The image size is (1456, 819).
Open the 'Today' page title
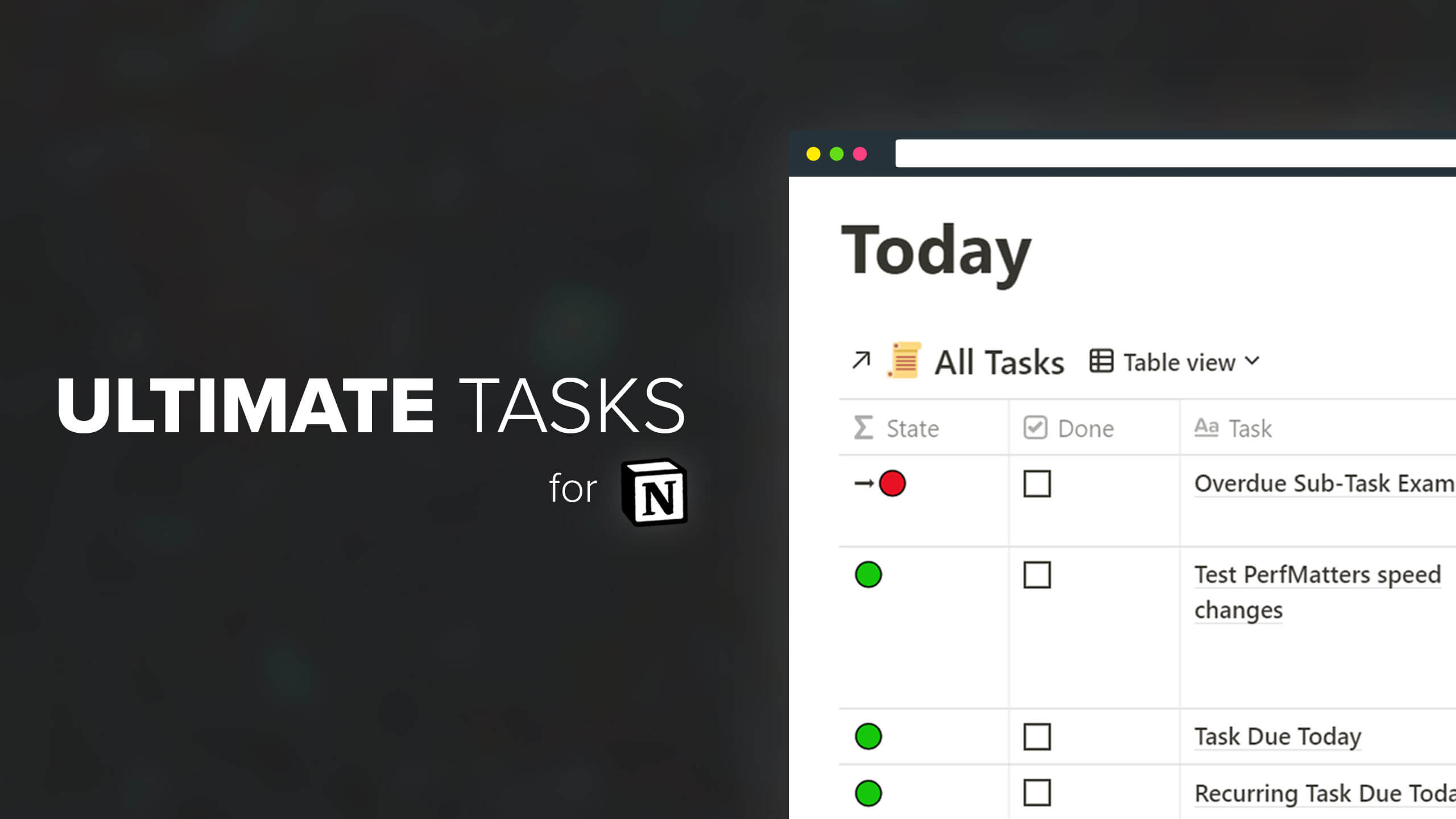click(934, 249)
